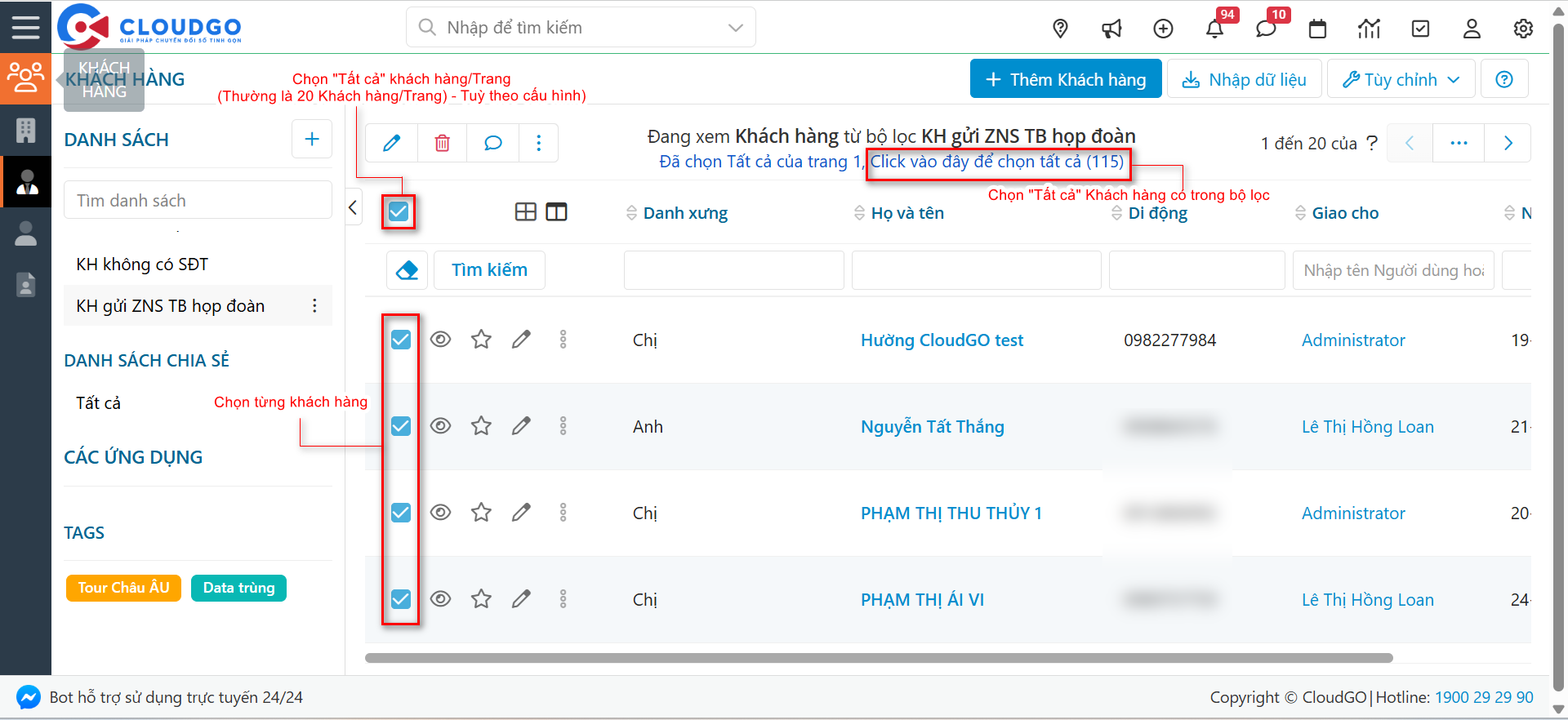Click the horizontal table scrollbar
The width and height of the screenshot is (1568, 720).
pos(878,658)
